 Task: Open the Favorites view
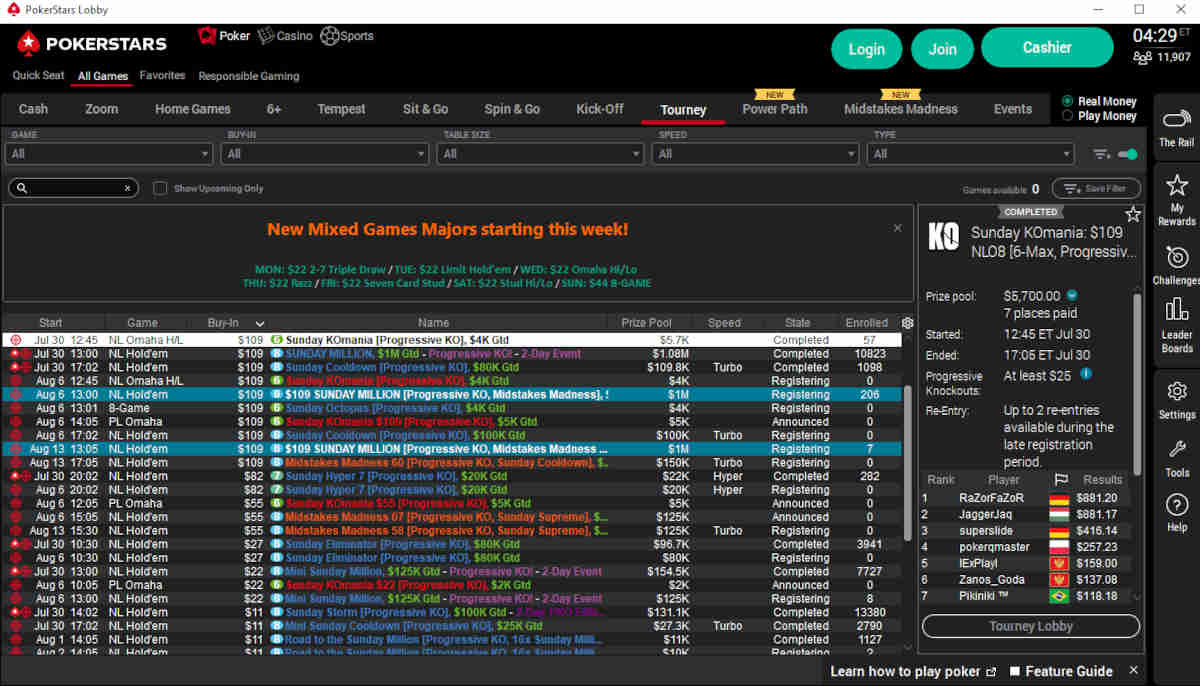[x=162, y=76]
